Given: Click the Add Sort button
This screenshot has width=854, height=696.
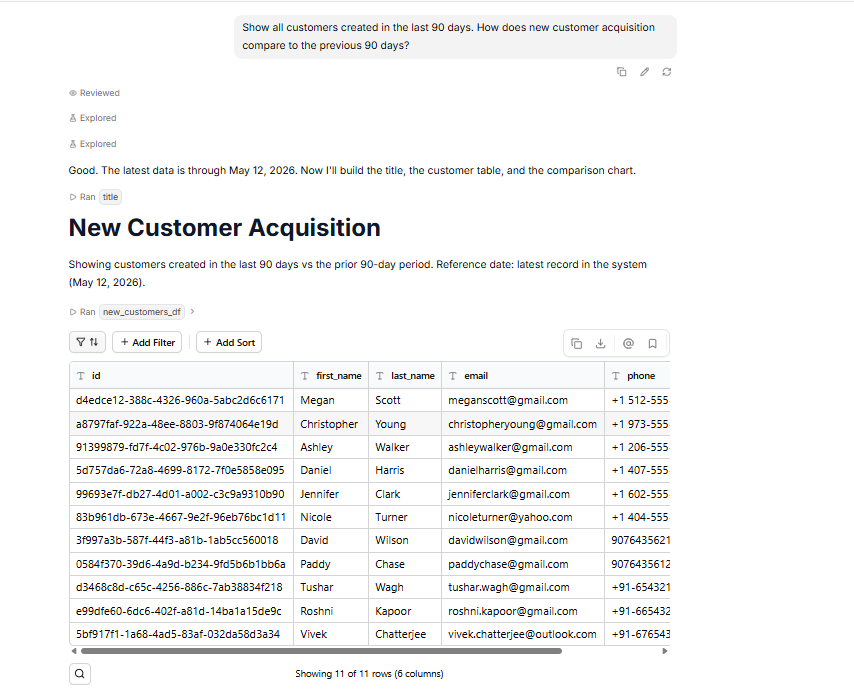Looking at the screenshot, I should click(229, 342).
